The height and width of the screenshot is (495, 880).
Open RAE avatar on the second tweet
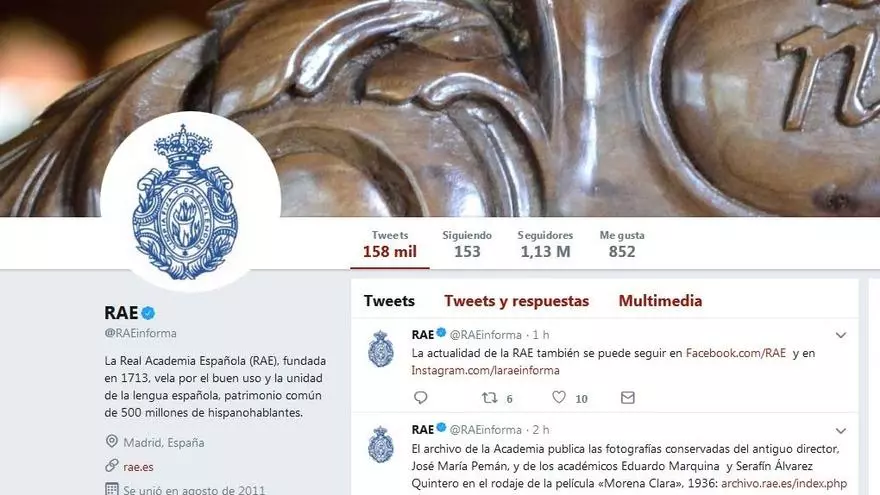381,444
